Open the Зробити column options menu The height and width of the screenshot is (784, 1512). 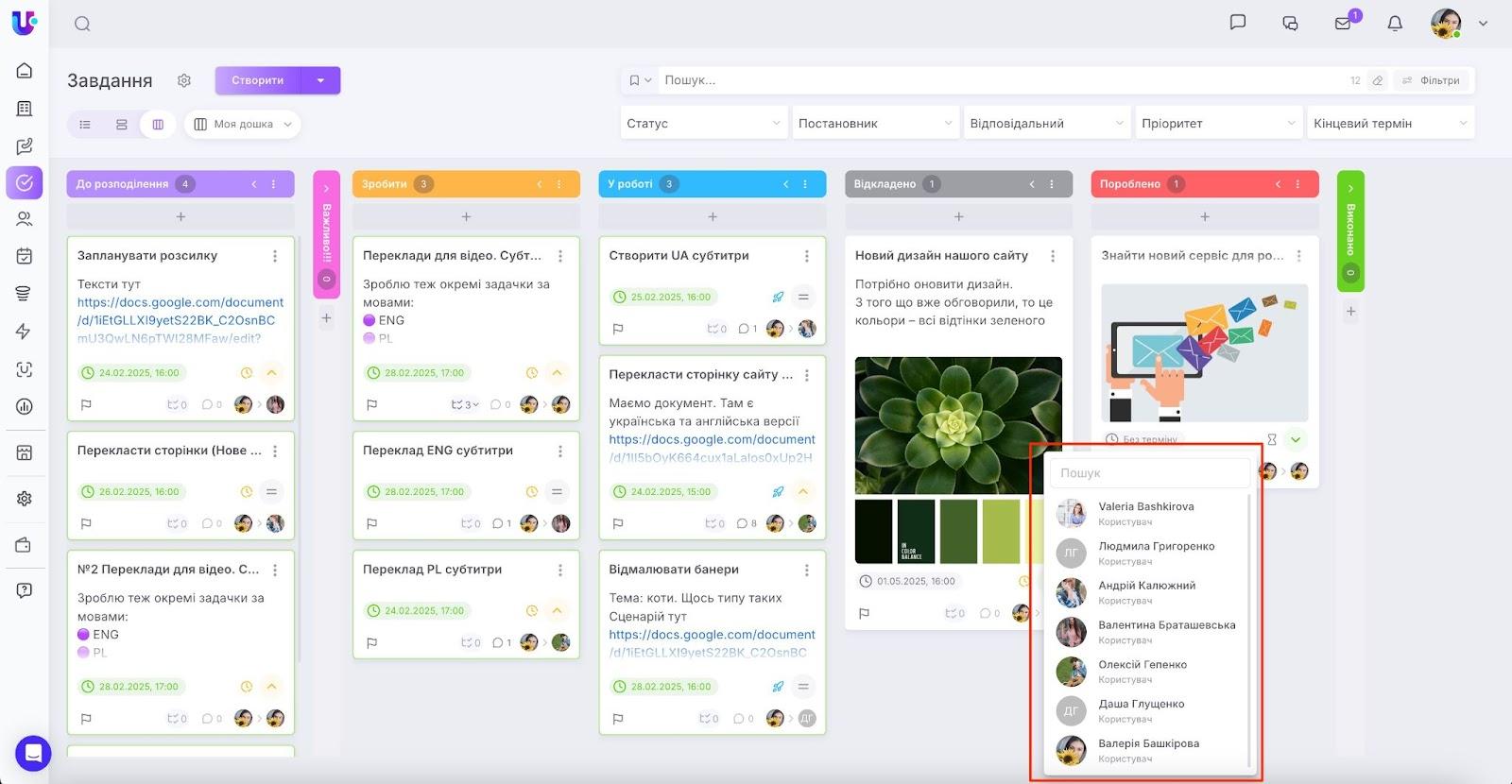[559, 184]
